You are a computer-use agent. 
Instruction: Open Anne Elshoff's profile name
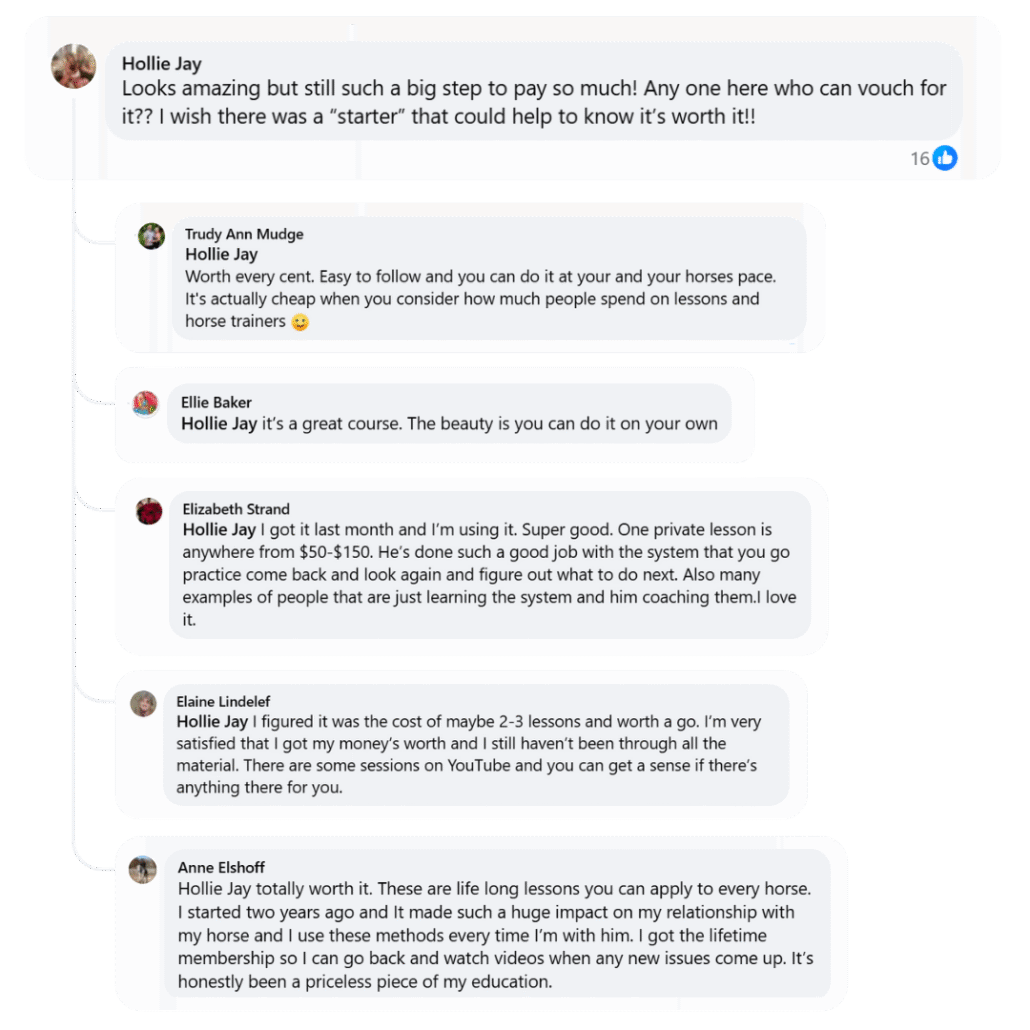(221, 867)
